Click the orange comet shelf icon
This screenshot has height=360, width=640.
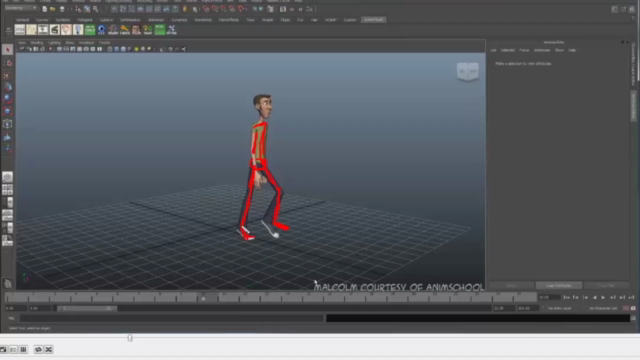[x=124, y=29]
